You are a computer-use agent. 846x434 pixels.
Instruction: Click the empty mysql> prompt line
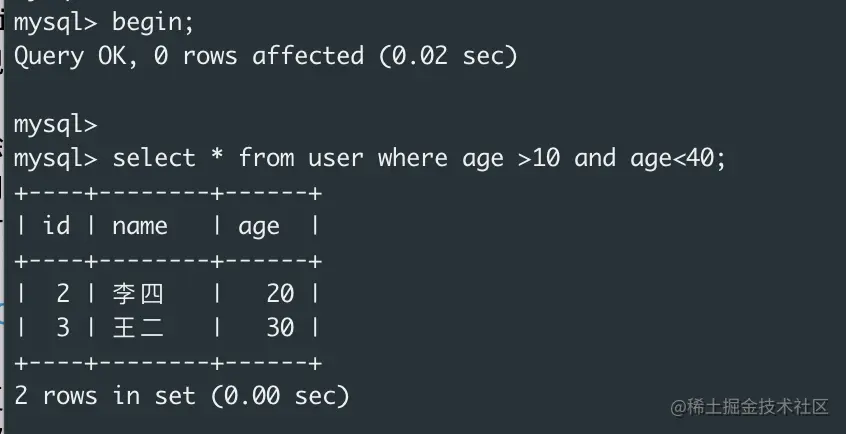click(x=55, y=124)
